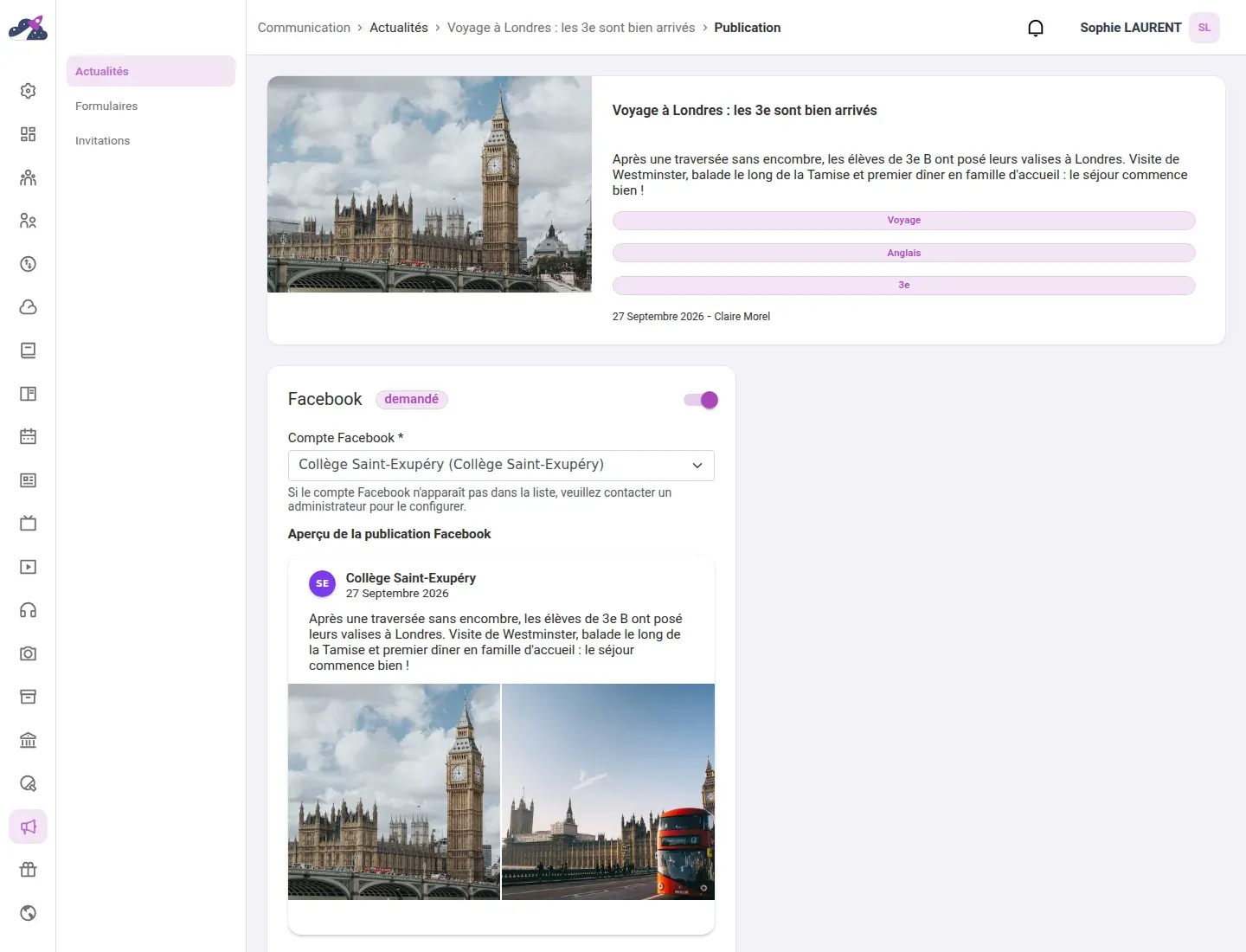Open the newspaper icon in sidebar
The image size is (1246, 952).
28,480
